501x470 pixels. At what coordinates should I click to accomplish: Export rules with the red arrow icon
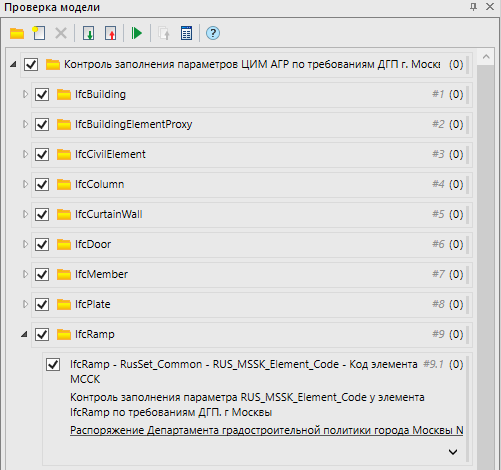[x=111, y=33]
